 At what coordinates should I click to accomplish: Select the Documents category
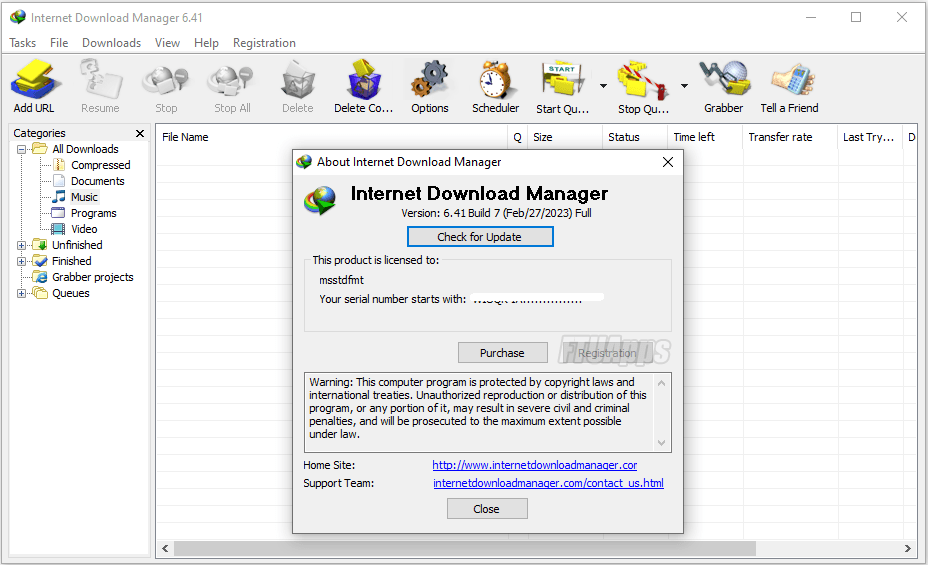coord(98,181)
